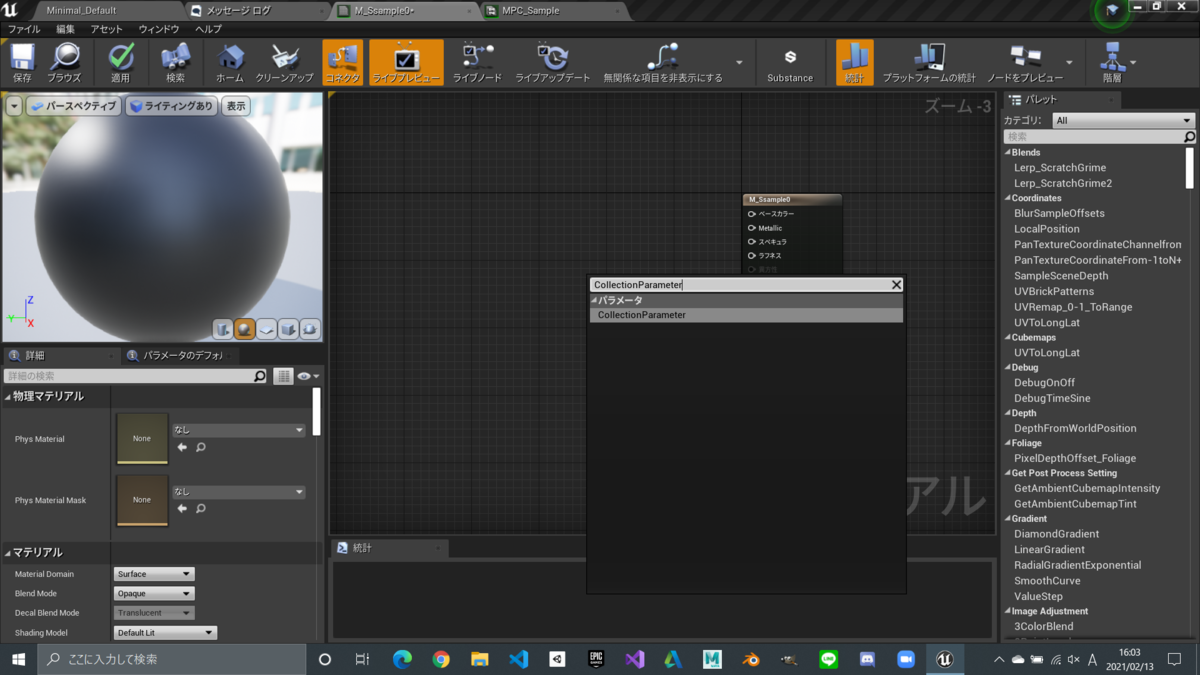Click the palette 検索 search field

coord(1095,137)
